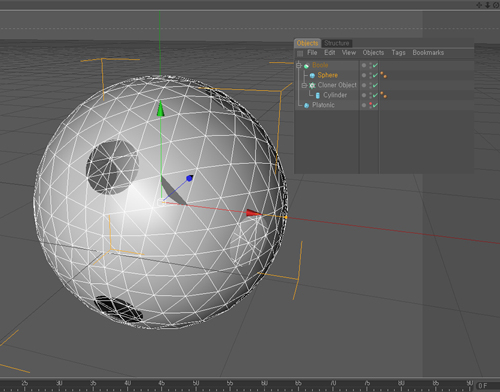
Task: Click the blue Z-axis handle
Action: pos(189,178)
